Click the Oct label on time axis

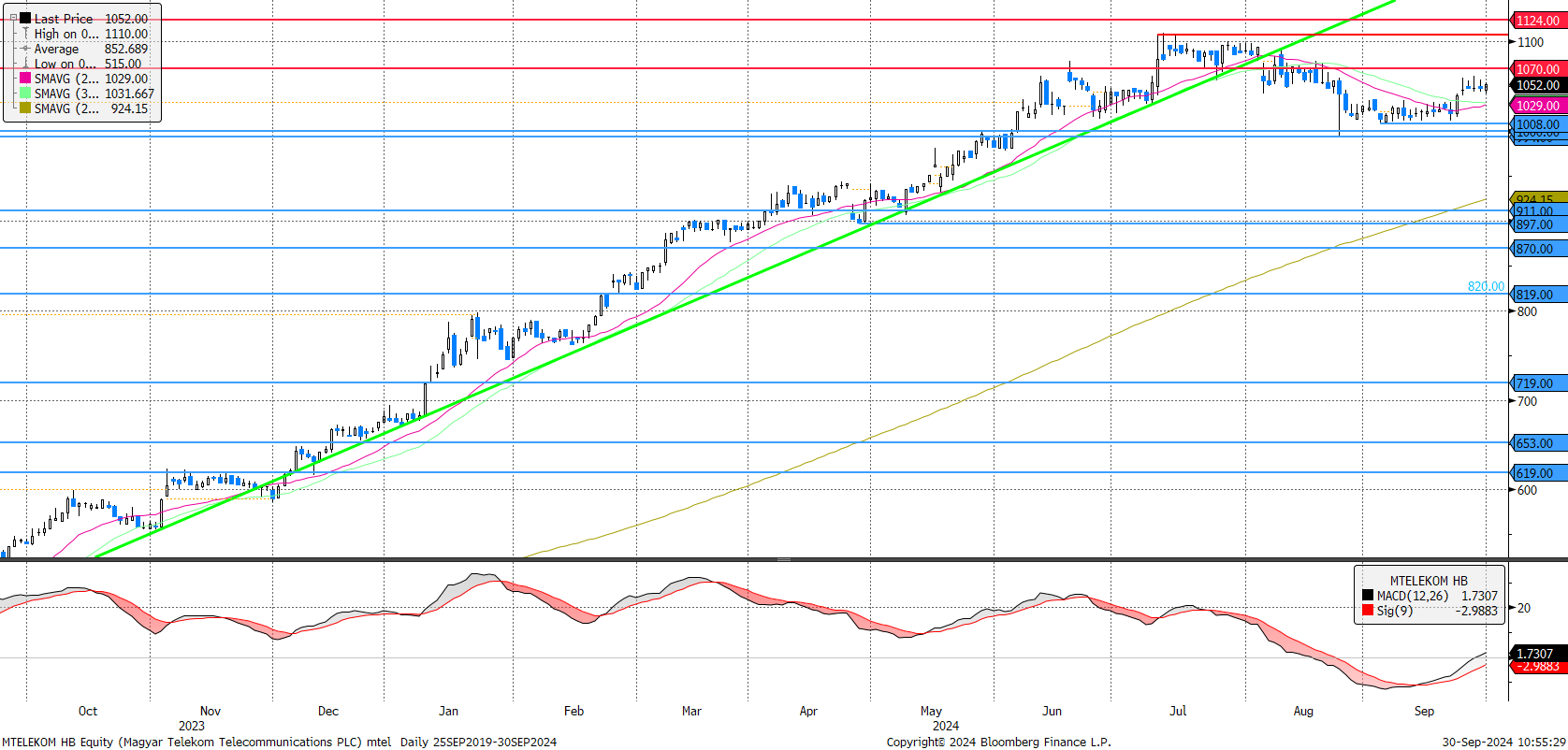(x=88, y=711)
